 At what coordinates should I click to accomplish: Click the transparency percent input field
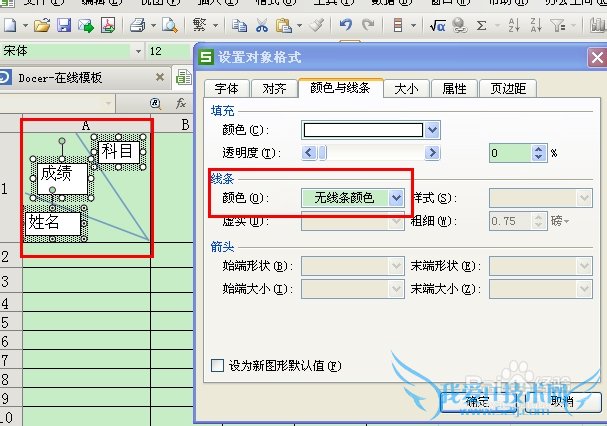coord(510,153)
